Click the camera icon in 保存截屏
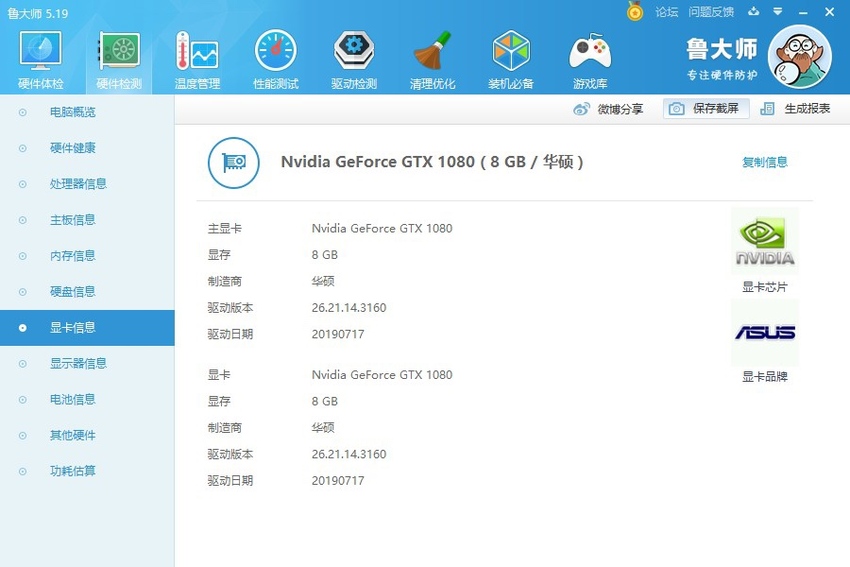Image resolution: width=850 pixels, height=567 pixels. [676, 109]
